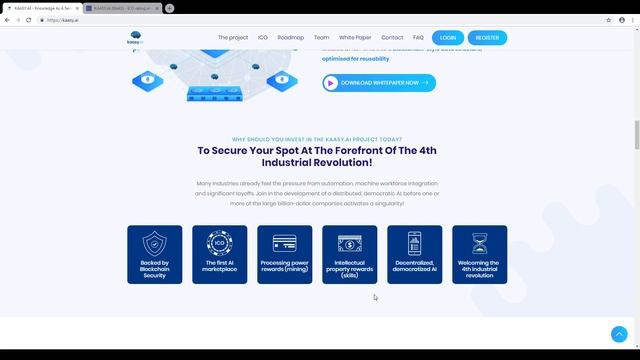
Task: Click the REGISTER button
Action: point(487,38)
